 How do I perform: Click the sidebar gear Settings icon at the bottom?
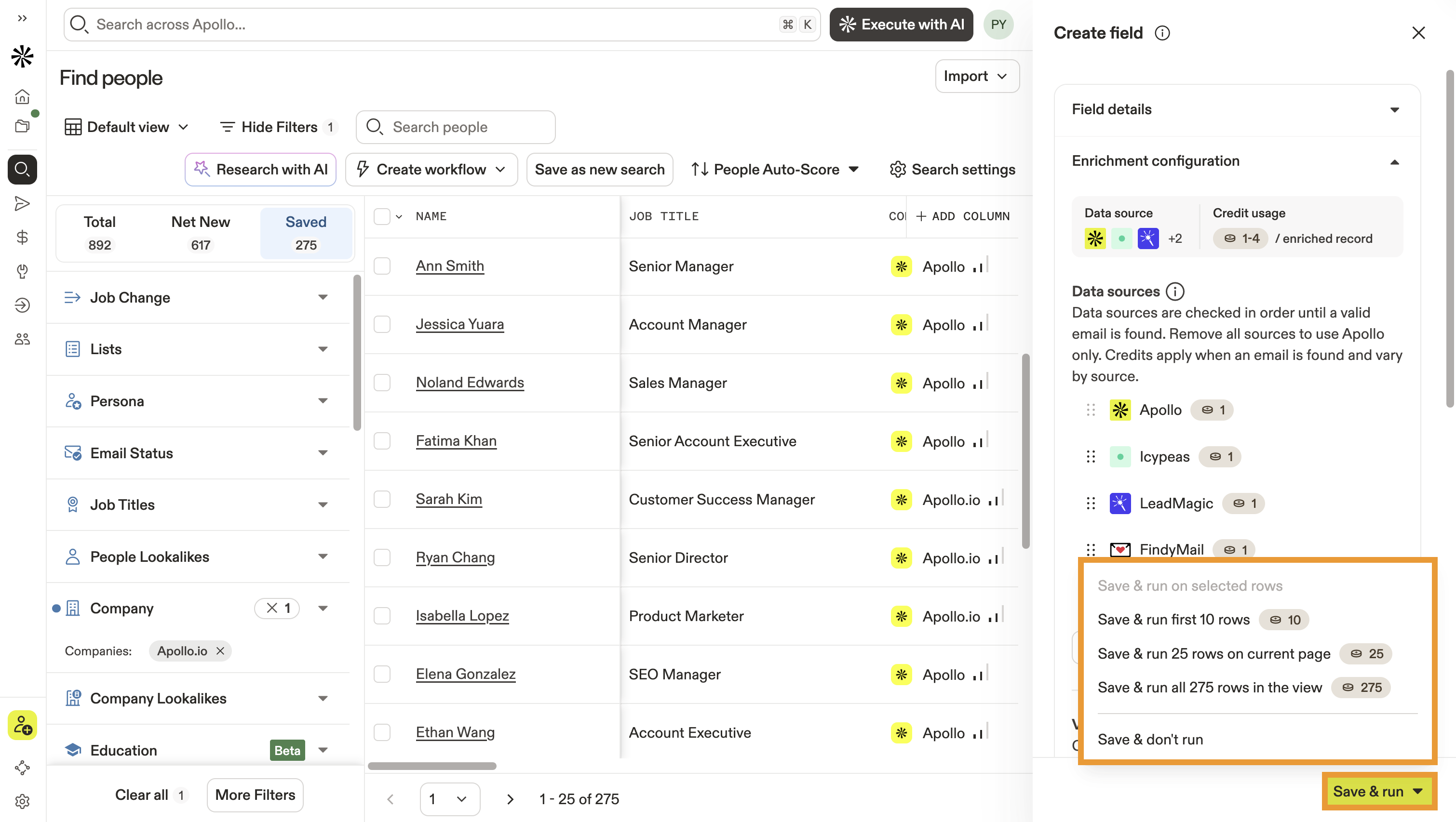pyautogui.click(x=22, y=801)
